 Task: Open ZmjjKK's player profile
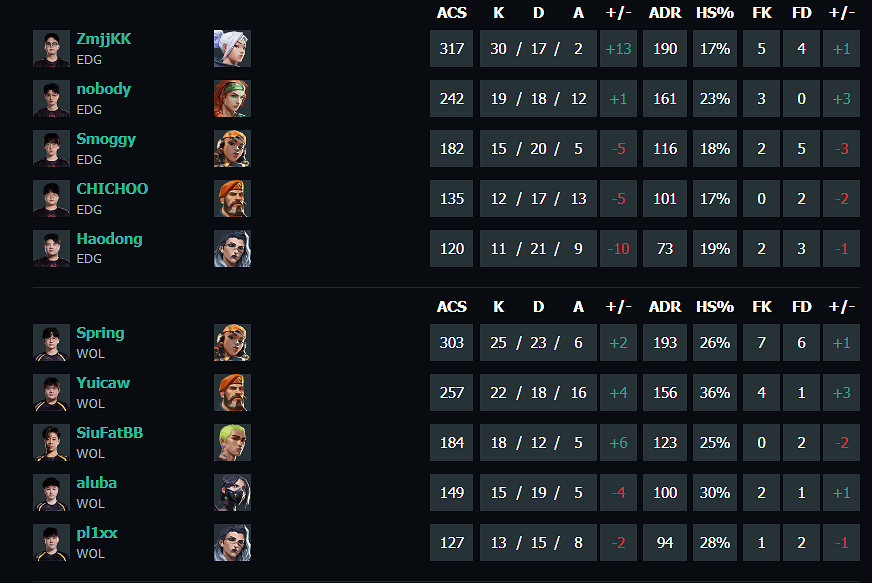103,38
